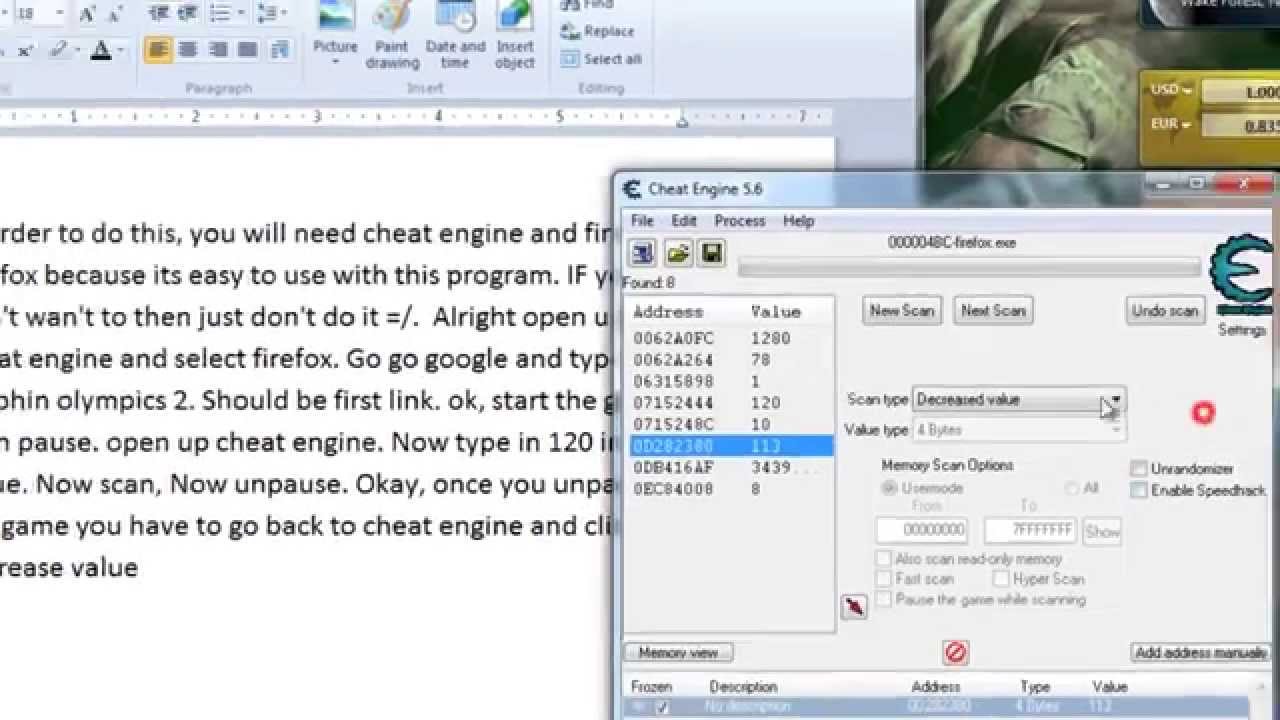
Task: Click the Cheat Engine logo above Settings
Action: pyautogui.click(x=1243, y=274)
